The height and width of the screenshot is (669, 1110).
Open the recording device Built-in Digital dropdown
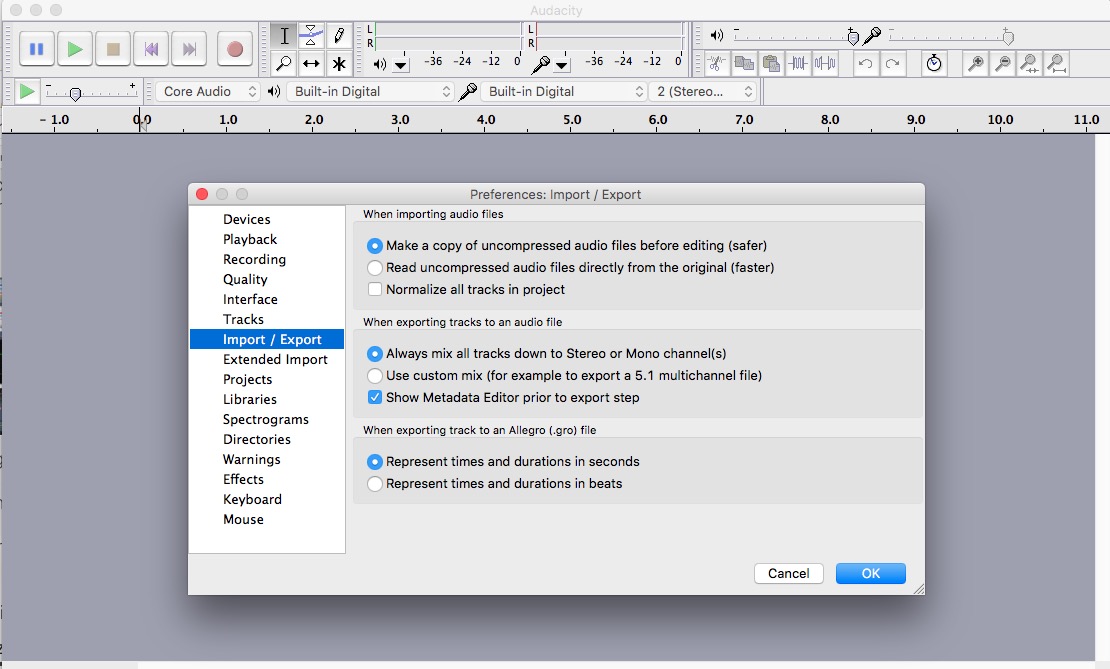tap(563, 91)
